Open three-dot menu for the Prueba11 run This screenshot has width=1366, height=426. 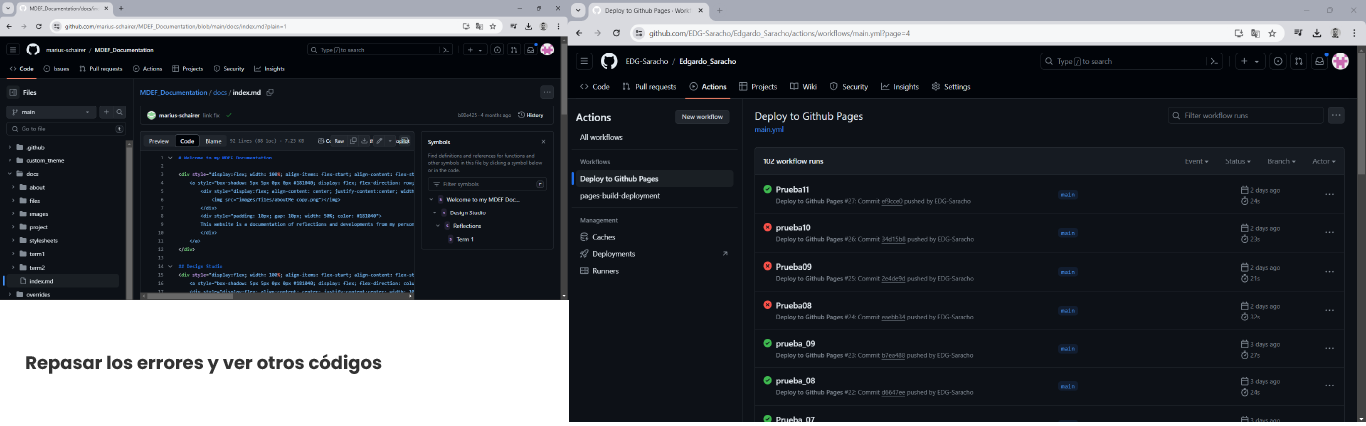pyautogui.click(x=1329, y=195)
